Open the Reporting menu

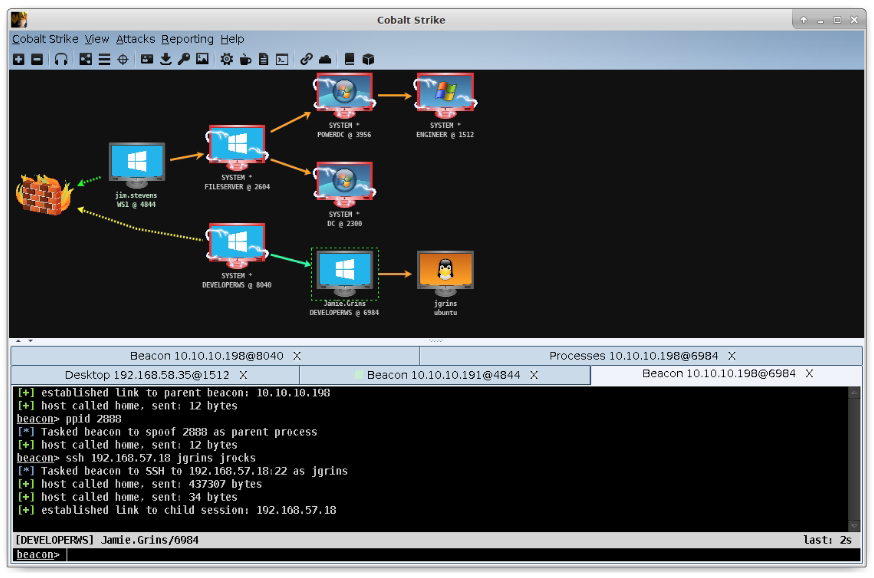click(187, 39)
